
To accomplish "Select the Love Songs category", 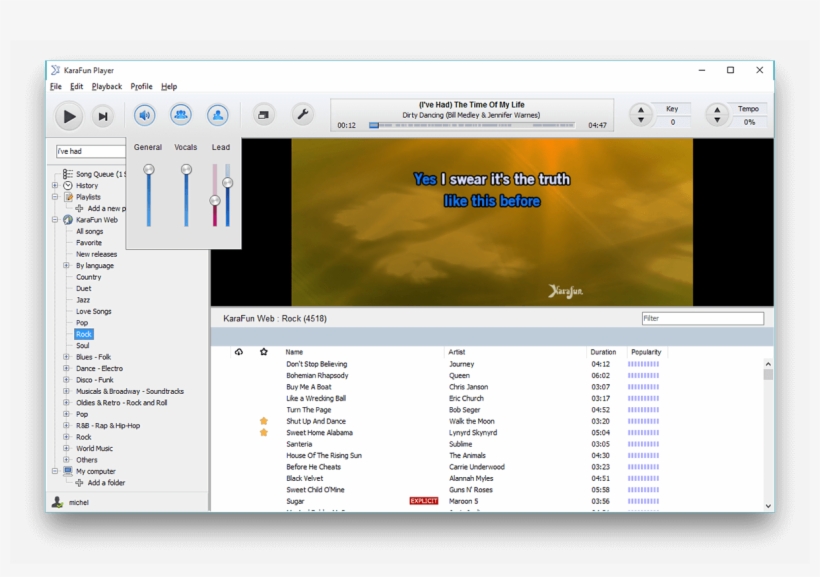I will pos(94,311).
